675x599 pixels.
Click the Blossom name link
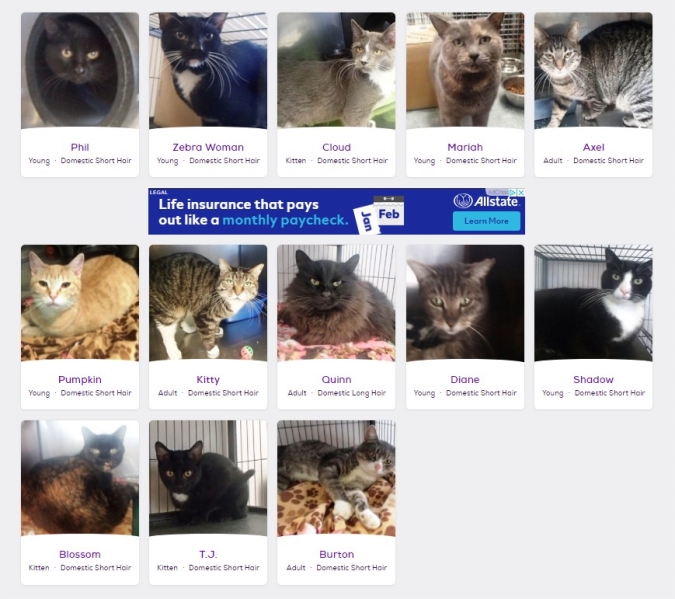pos(80,555)
